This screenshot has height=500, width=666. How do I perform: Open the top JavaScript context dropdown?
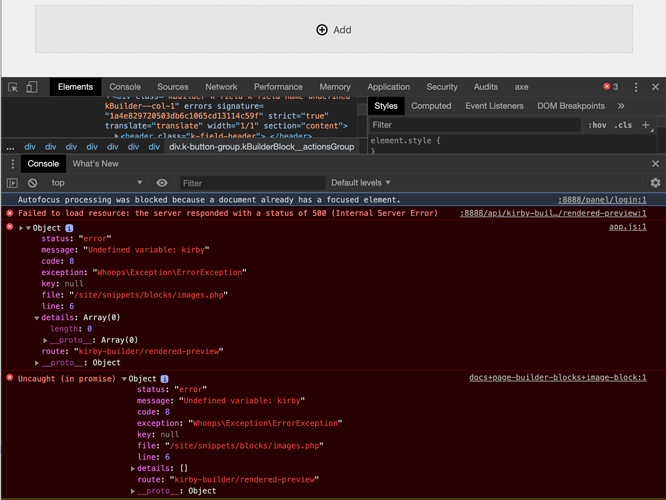tap(97, 183)
